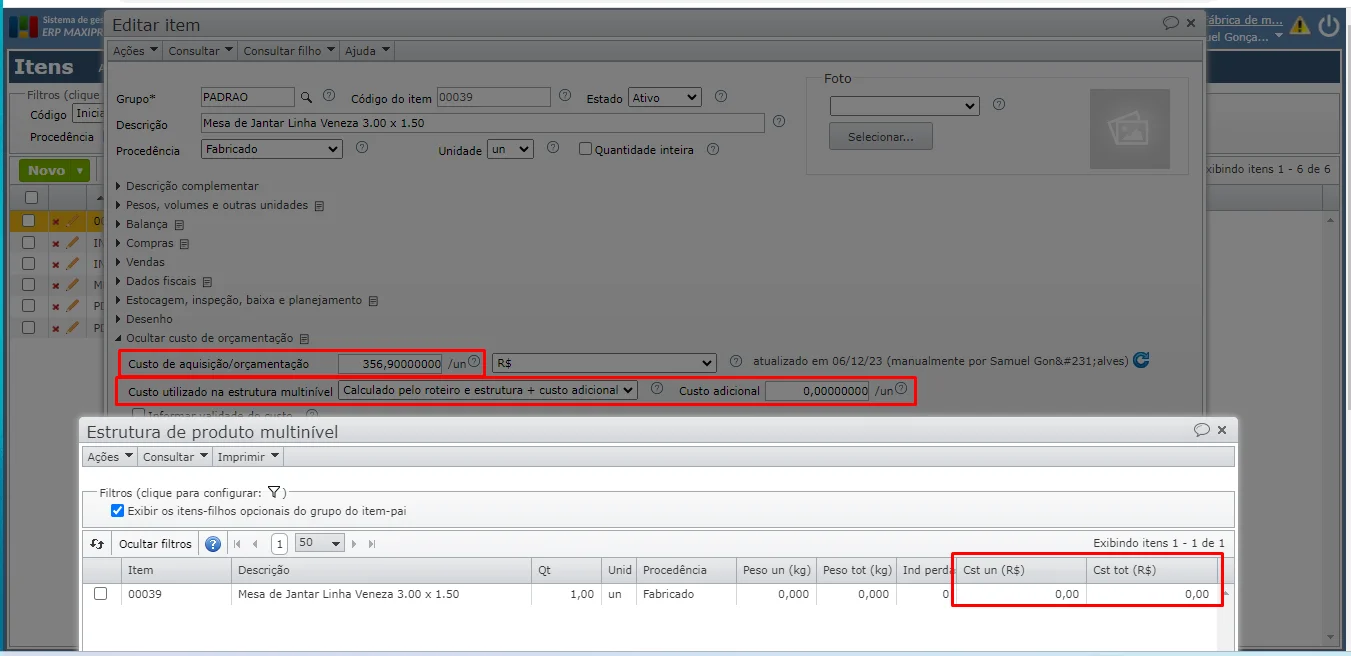Click help icon beside R$ currency dropdown
Screen dimensions: 1351x656
[736, 361]
